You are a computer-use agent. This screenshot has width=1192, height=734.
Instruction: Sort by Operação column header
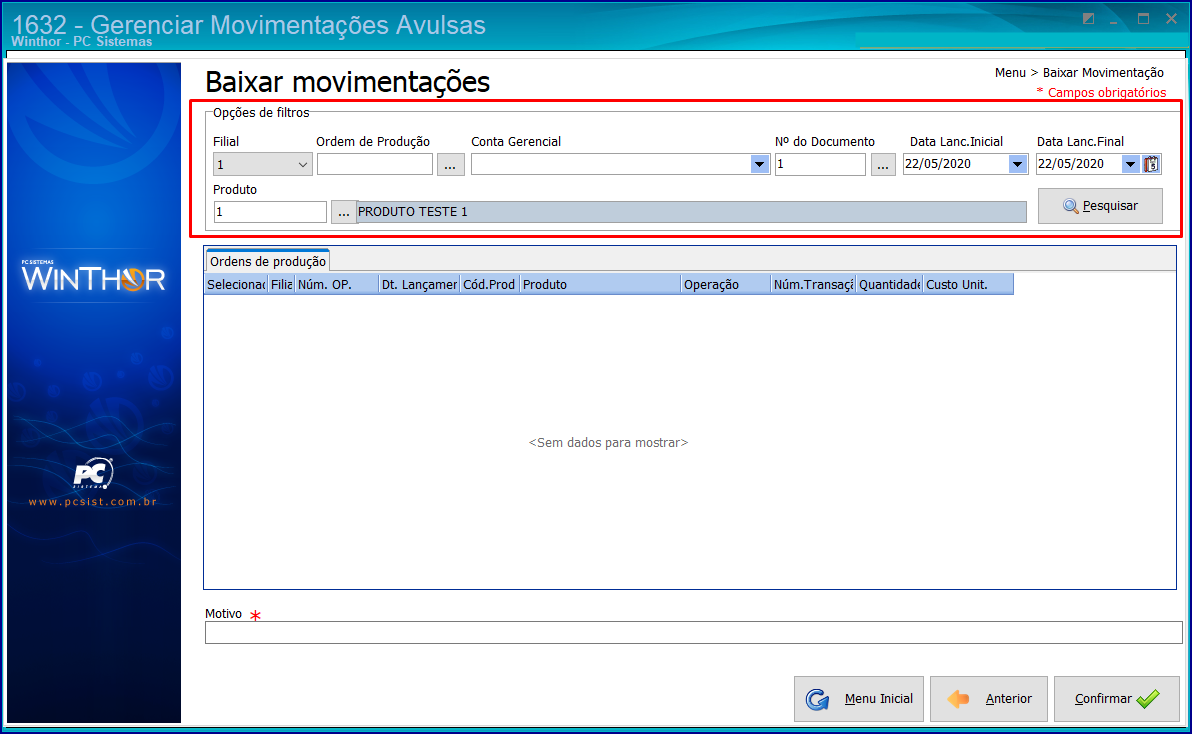pos(725,284)
